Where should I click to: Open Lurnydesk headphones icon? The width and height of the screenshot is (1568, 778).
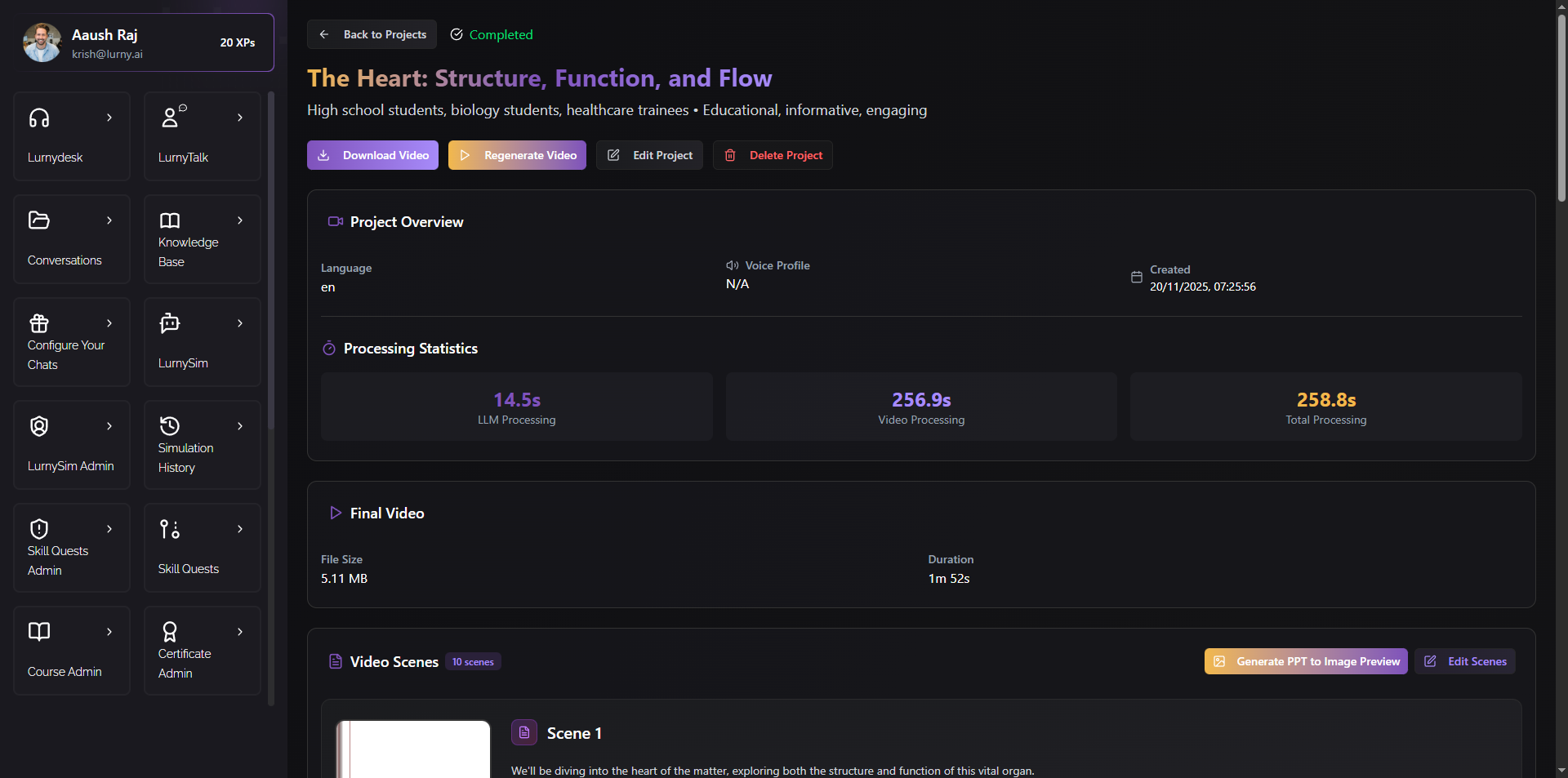[x=39, y=118]
